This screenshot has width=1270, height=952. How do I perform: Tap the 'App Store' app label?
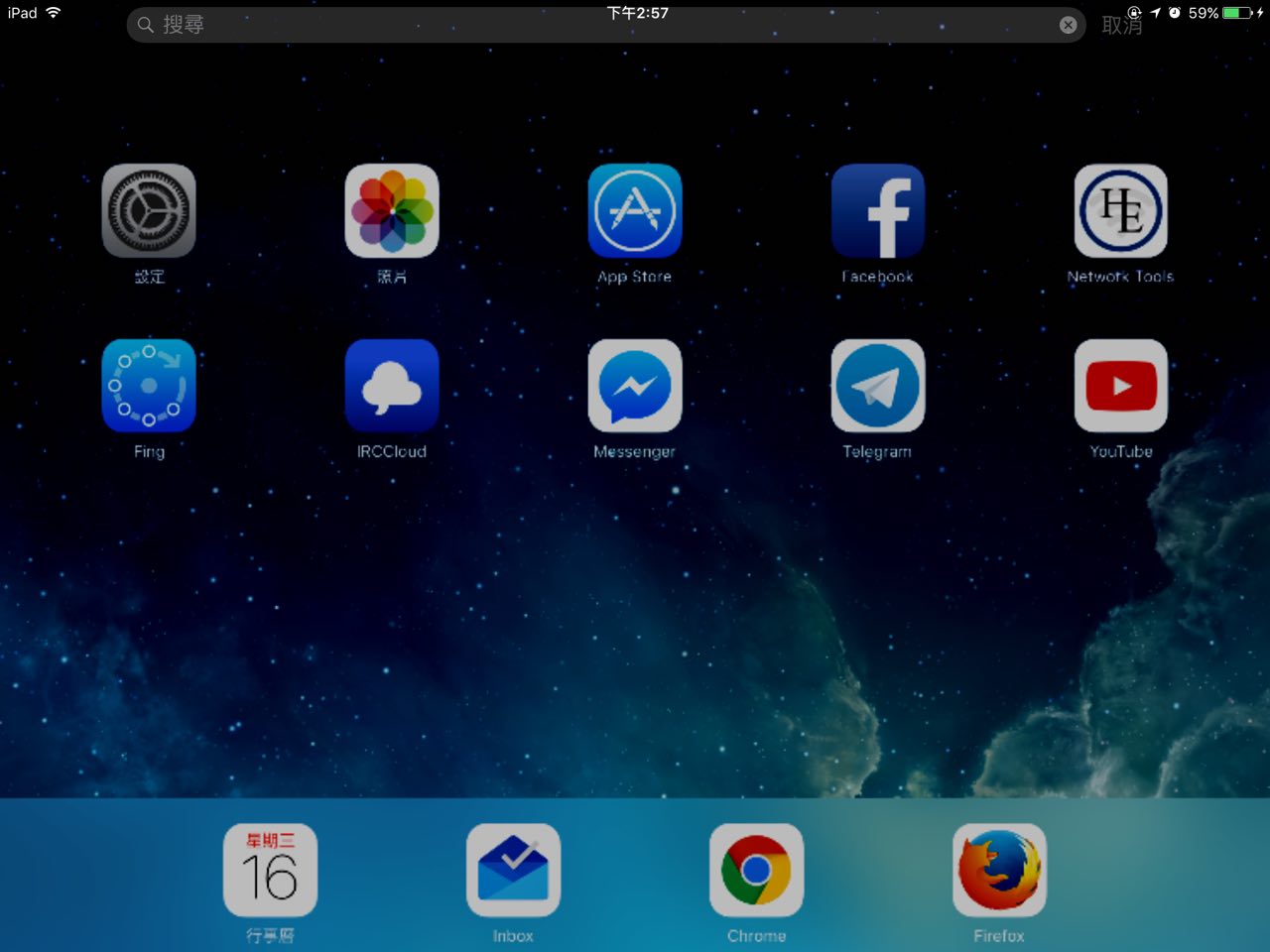pos(635,277)
